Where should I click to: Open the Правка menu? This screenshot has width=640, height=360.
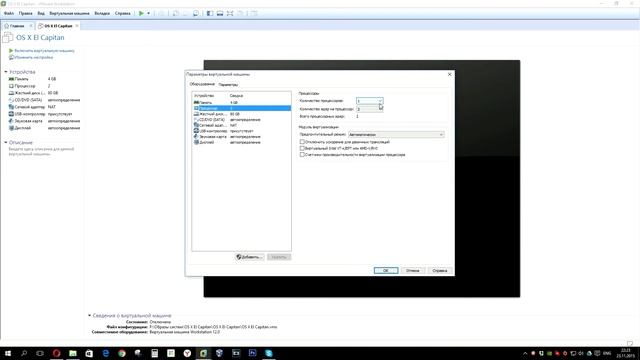coord(25,13)
